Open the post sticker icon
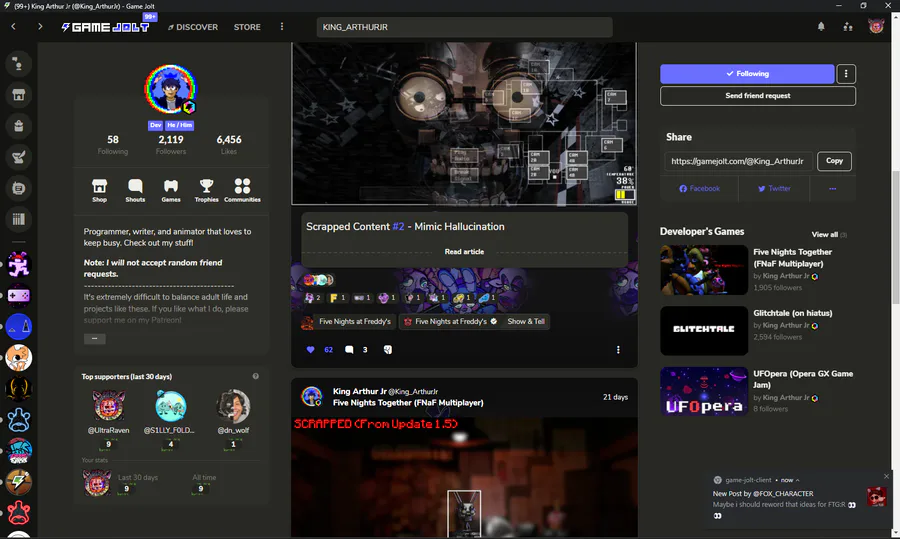This screenshot has height=539, width=900. pos(387,350)
